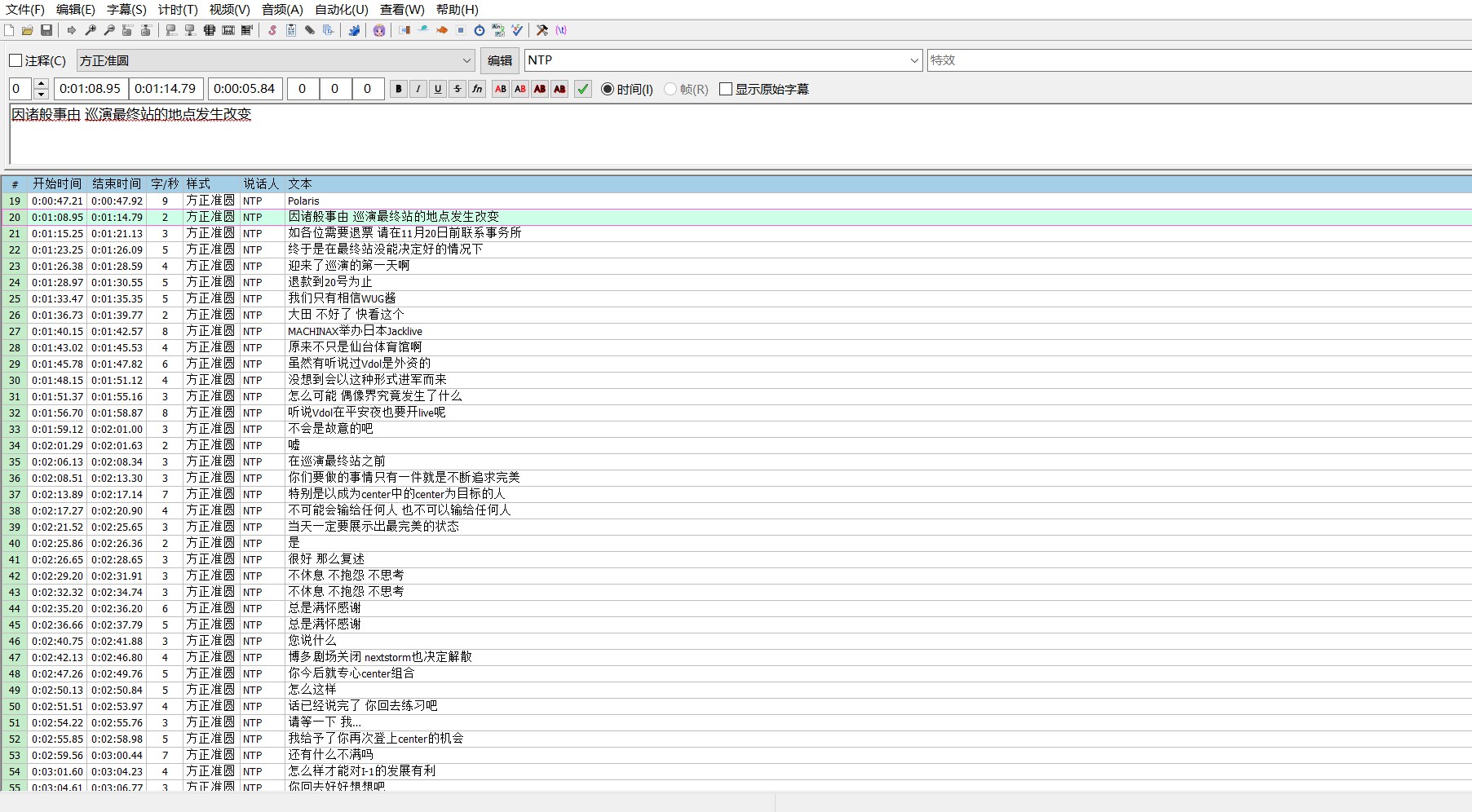Click the 开始时间 column header
The width and height of the screenshot is (1472, 812).
pos(57,184)
